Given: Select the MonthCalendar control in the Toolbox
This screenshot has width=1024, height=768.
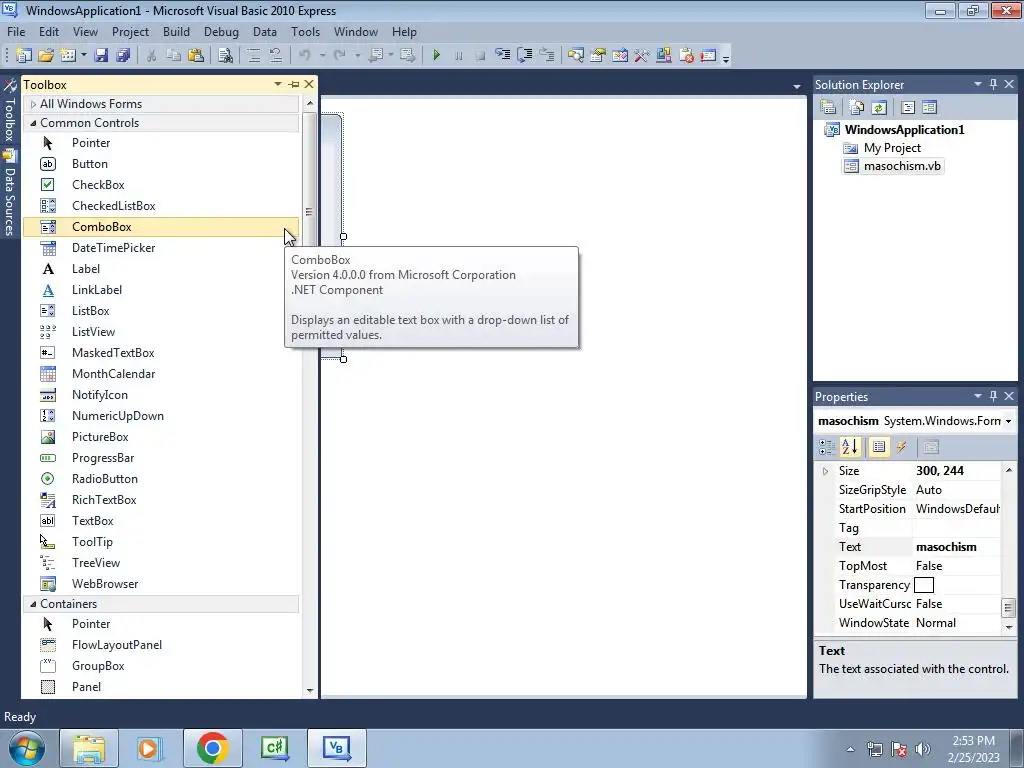Looking at the screenshot, I should coord(161,374).
